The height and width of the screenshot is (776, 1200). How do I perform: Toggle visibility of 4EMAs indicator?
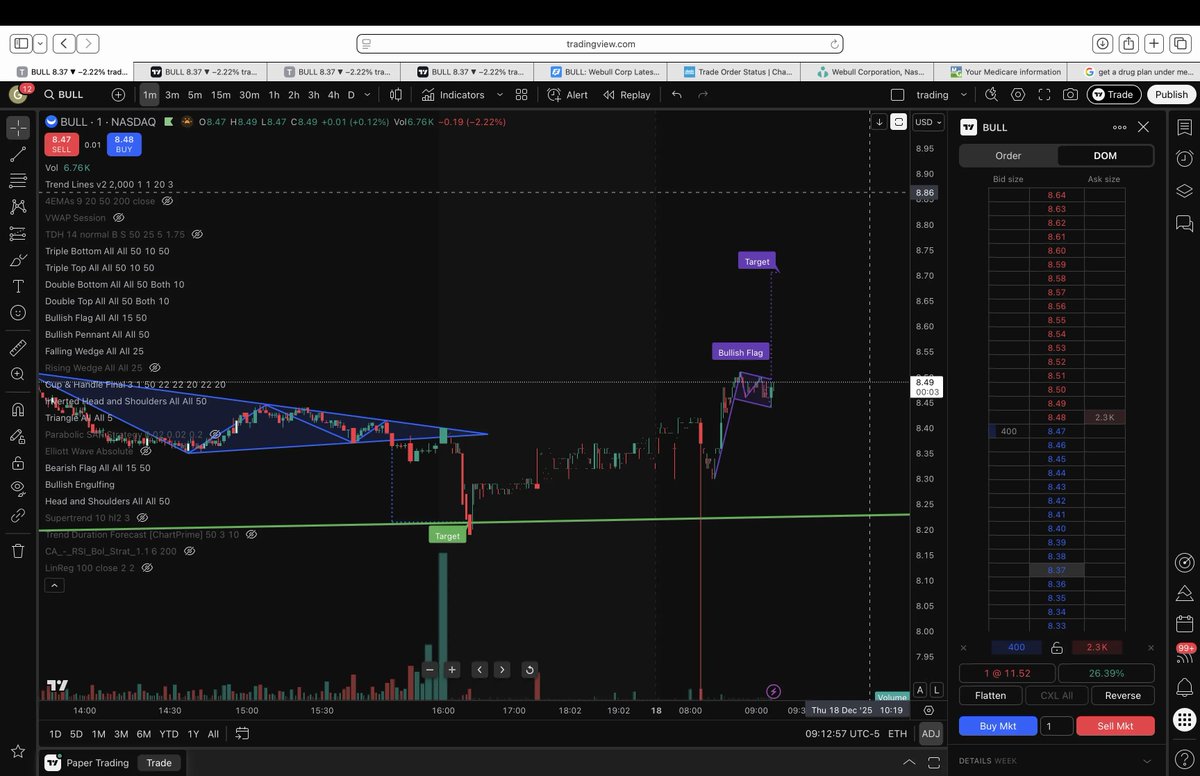pos(169,201)
